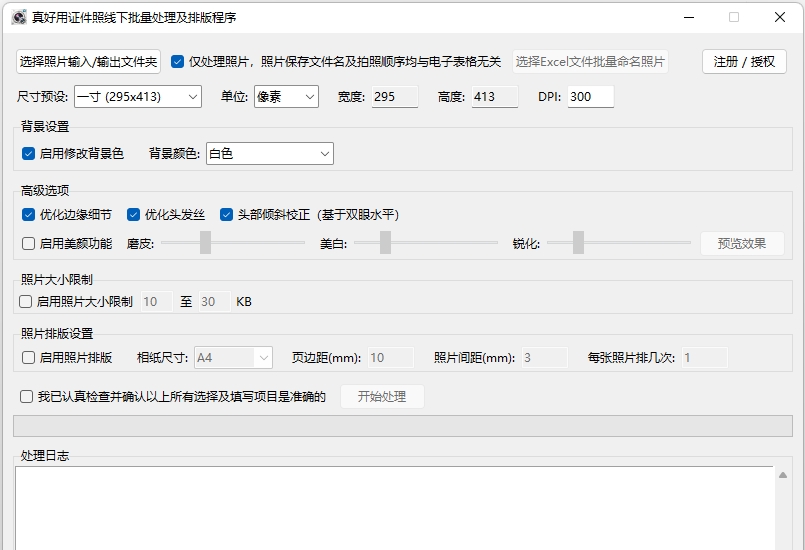Screen dimensions: 805x550
Task: Open the 注册 / 授权 dialog
Action: [x=744, y=62]
